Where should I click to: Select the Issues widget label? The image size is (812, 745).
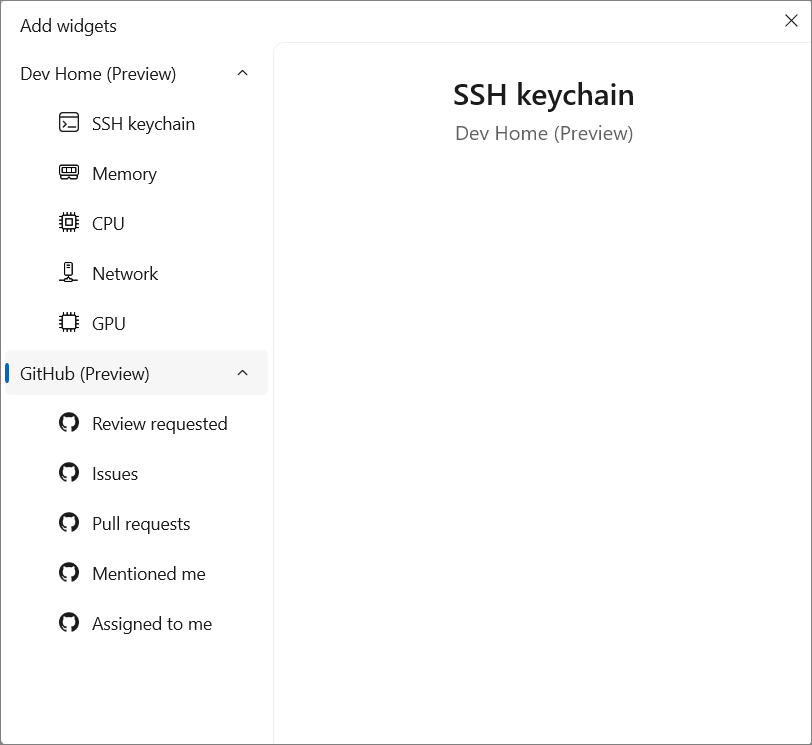tap(115, 474)
